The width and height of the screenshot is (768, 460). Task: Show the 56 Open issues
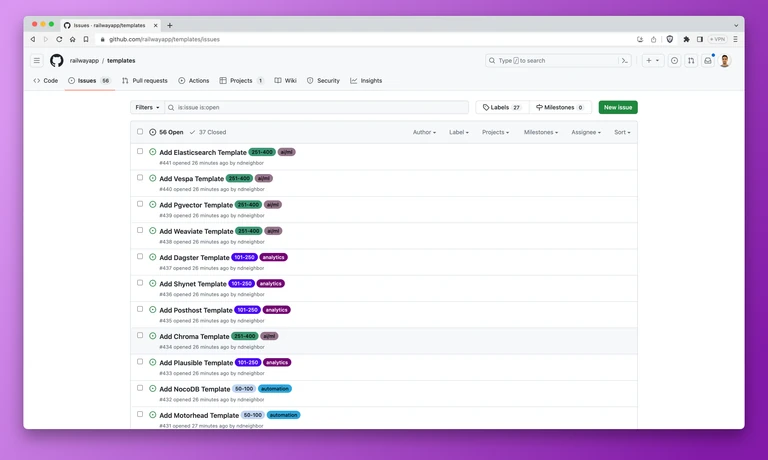pos(166,132)
